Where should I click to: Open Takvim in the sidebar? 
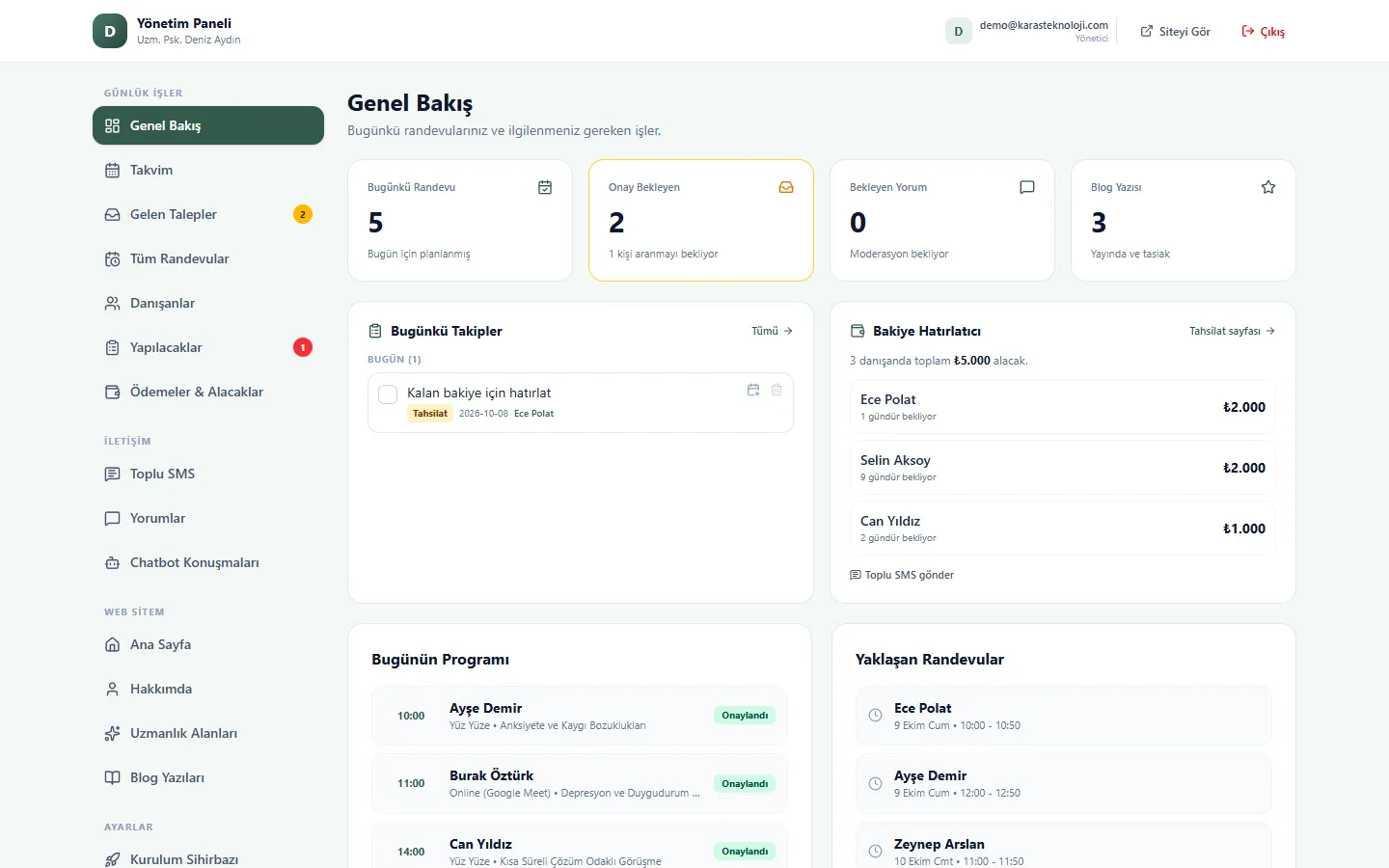pyautogui.click(x=208, y=170)
